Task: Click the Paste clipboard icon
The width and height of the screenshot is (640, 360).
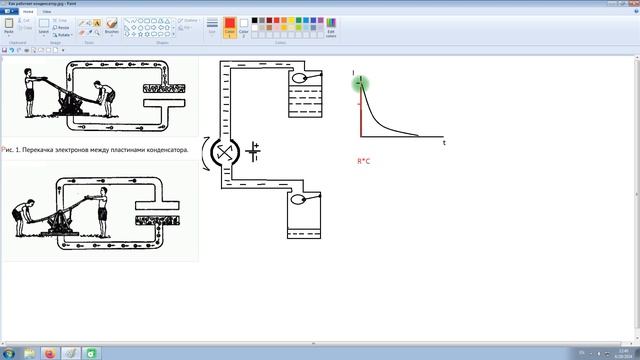Action: (x=9, y=24)
